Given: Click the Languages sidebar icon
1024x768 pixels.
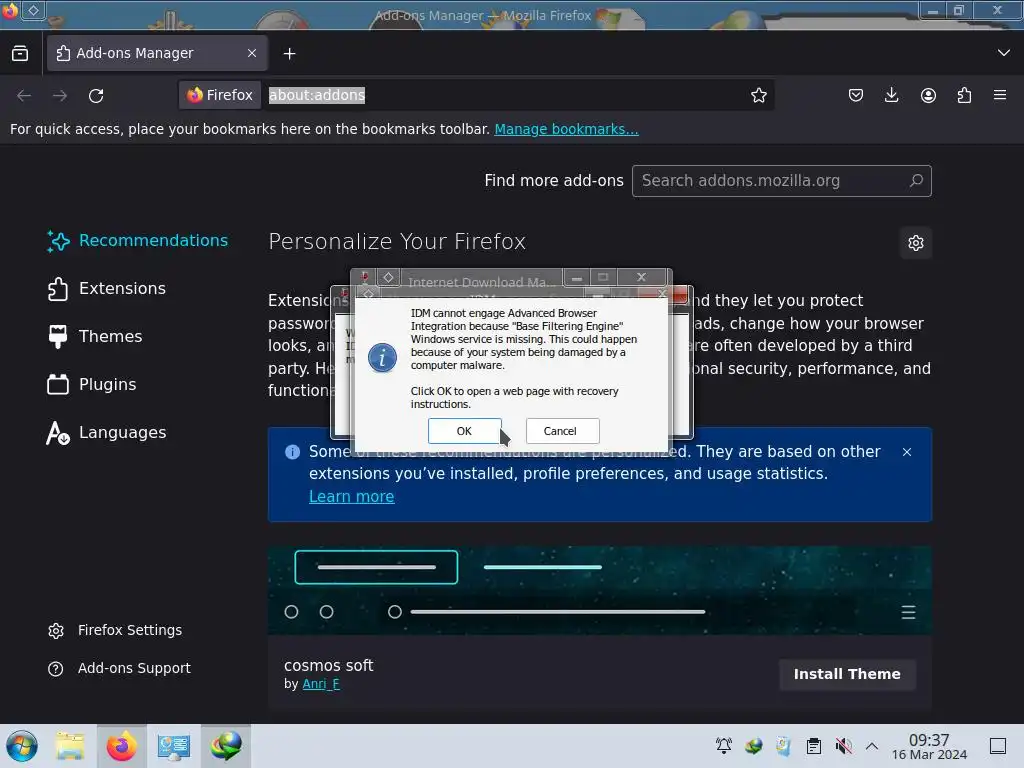Looking at the screenshot, I should 58,432.
